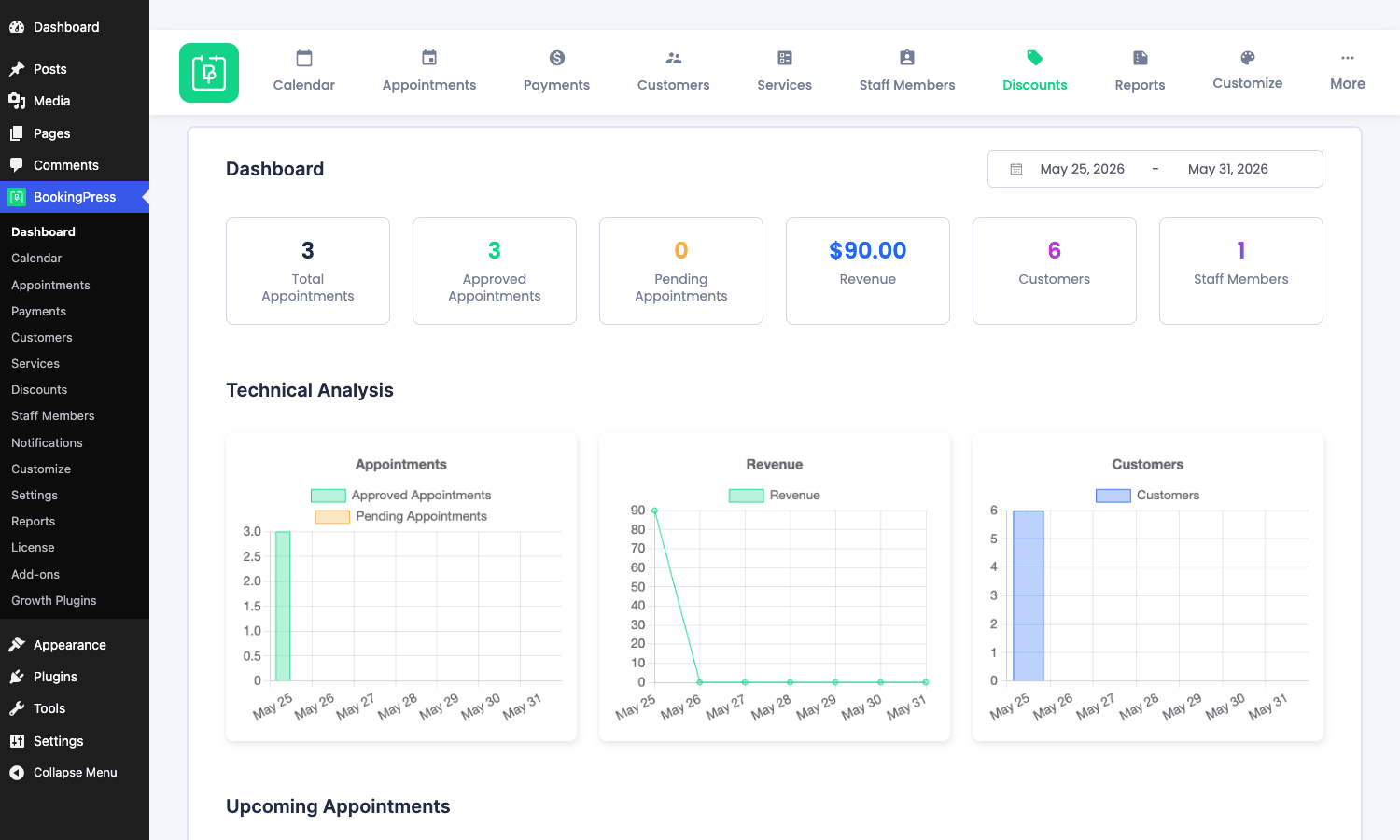Click the WordPress Dashboard gauge icon

pos(17,27)
